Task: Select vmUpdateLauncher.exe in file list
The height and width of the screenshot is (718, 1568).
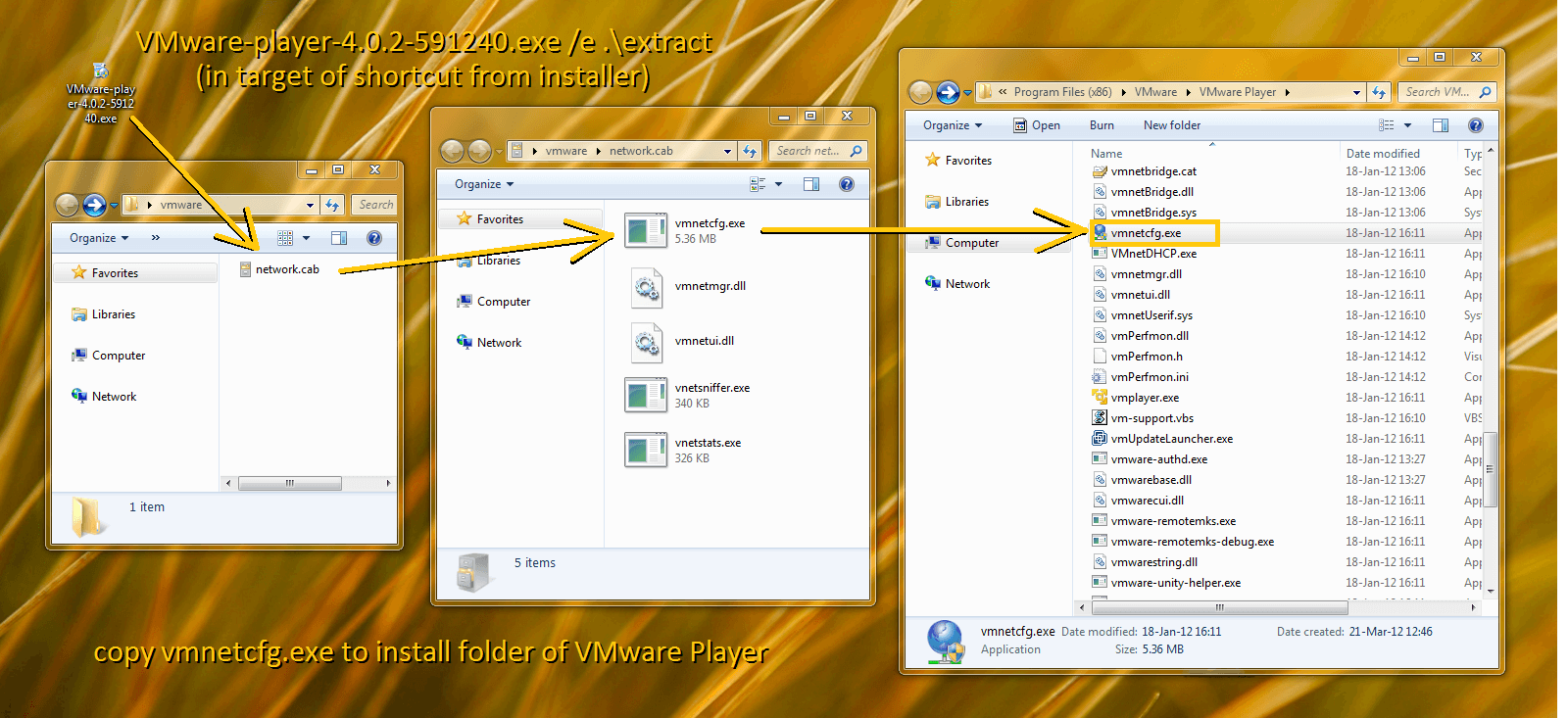Action: coord(1161,439)
